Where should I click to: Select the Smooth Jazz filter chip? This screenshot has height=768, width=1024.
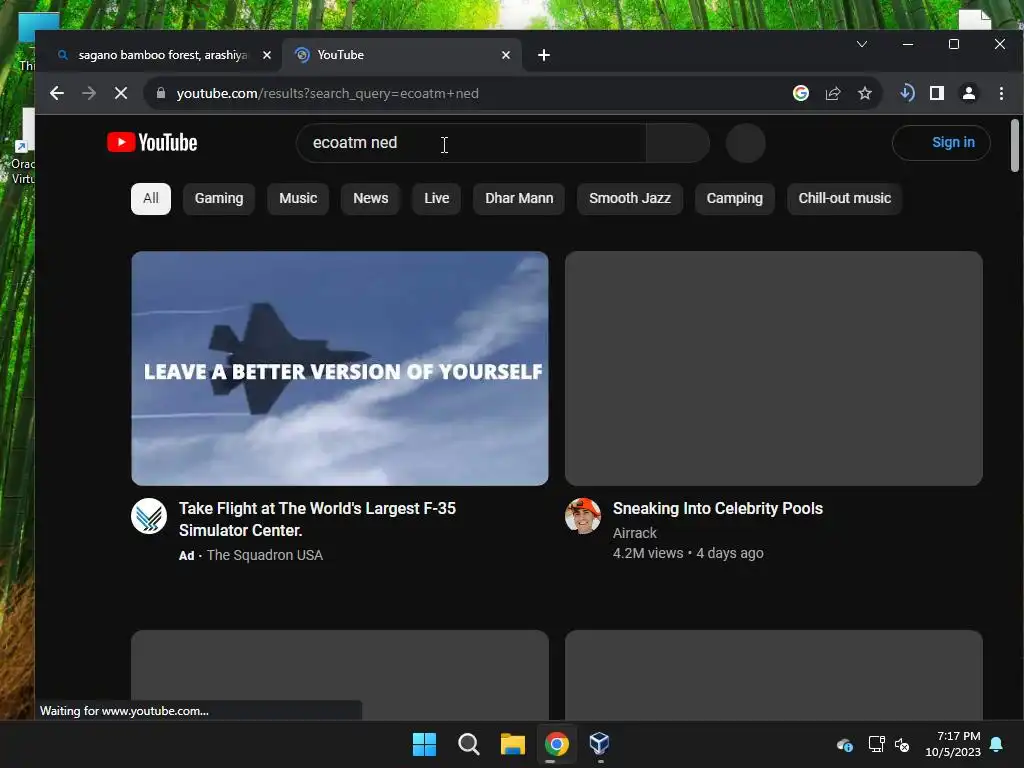tap(630, 199)
